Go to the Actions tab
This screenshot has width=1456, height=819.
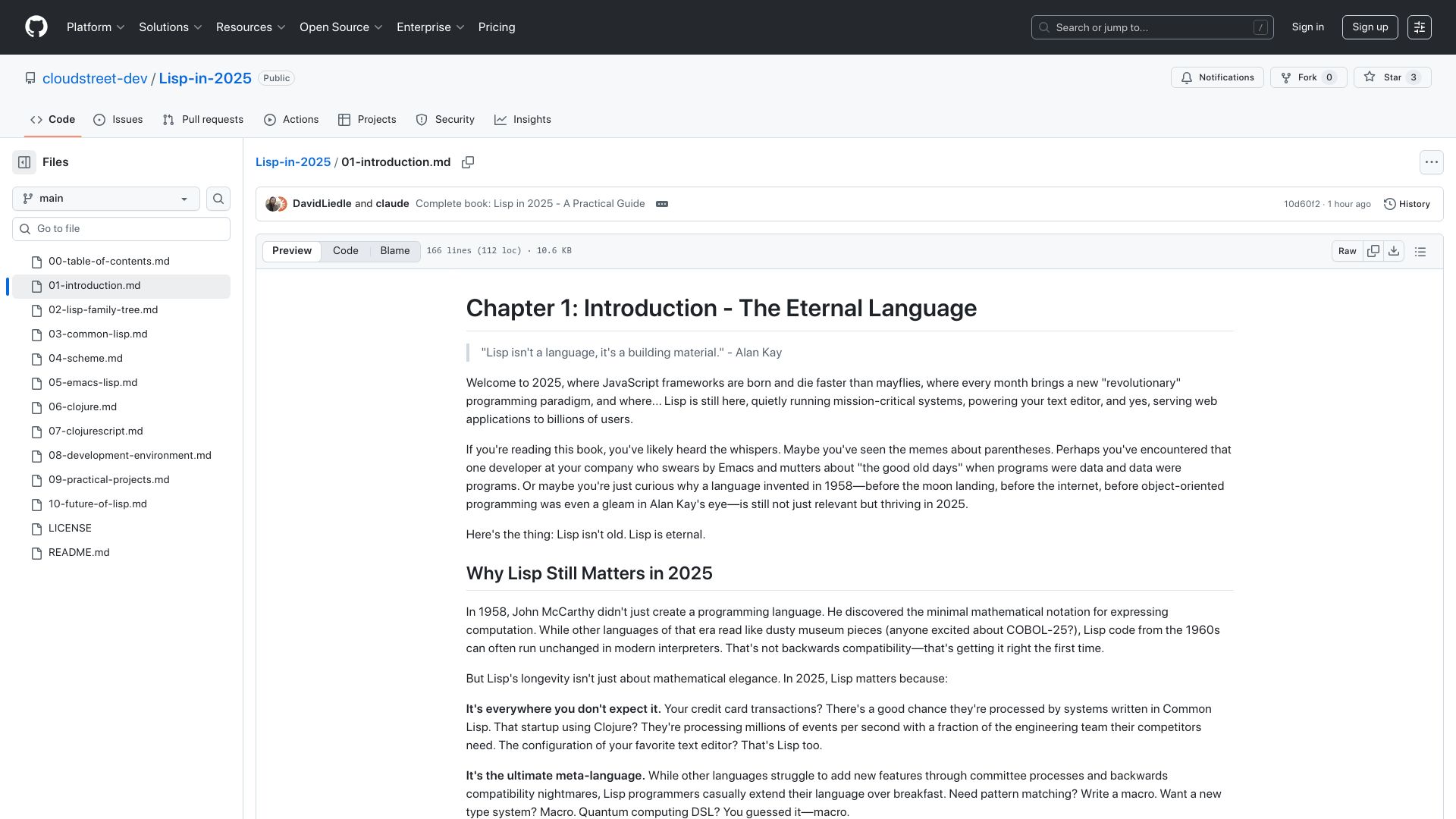point(291,120)
